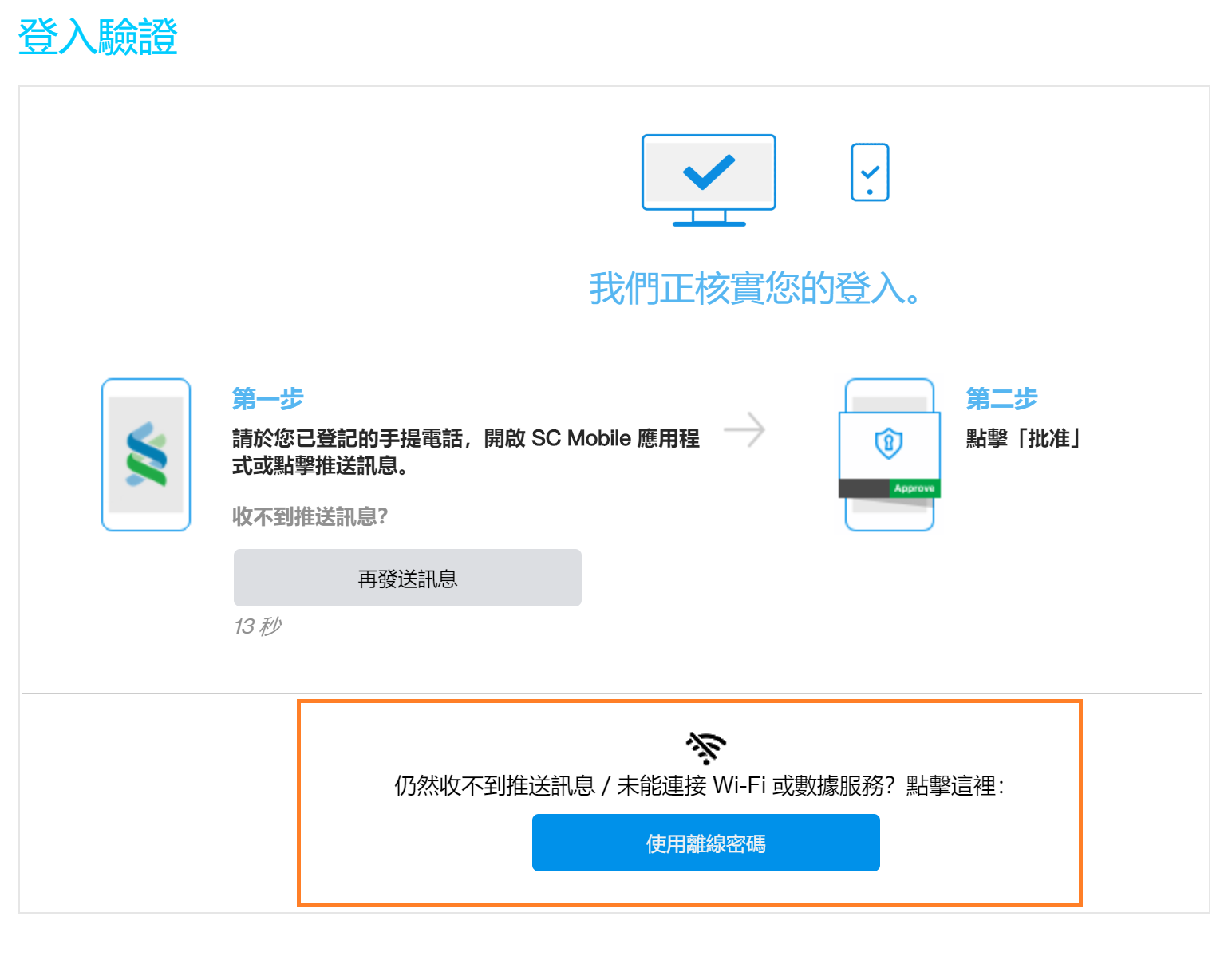
Task: Click the phone illustration under 第二步
Action: coord(889,453)
